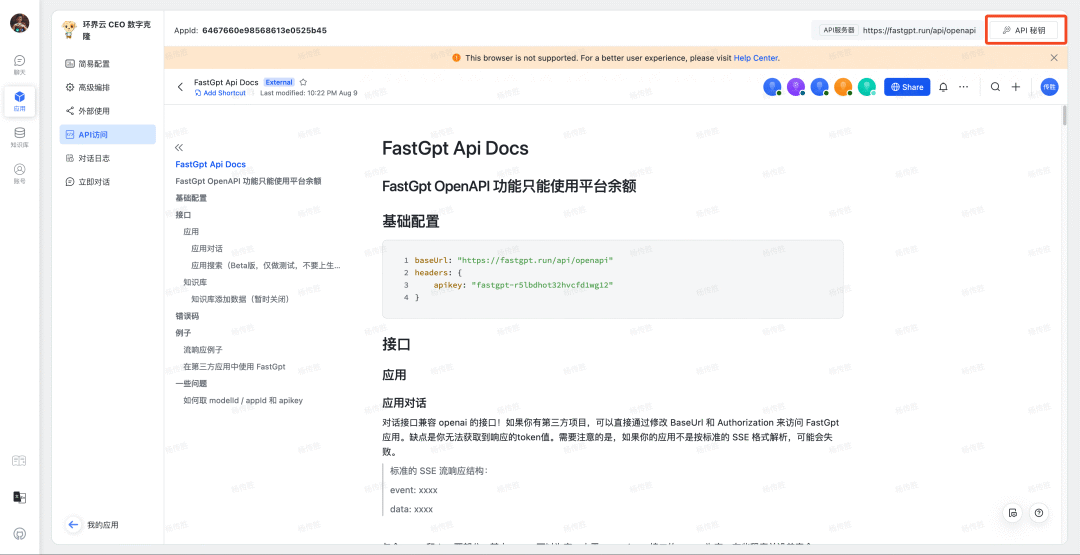
Task: Jump to 知识库 in the outline
Action: (x=195, y=282)
